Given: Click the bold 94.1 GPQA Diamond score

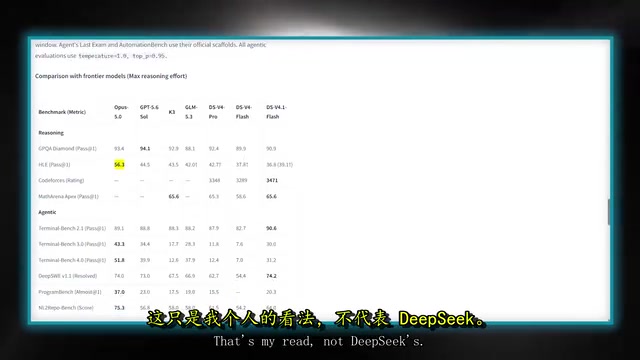Looking at the screenshot, I should pyautogui.click(x=145, y=149).
